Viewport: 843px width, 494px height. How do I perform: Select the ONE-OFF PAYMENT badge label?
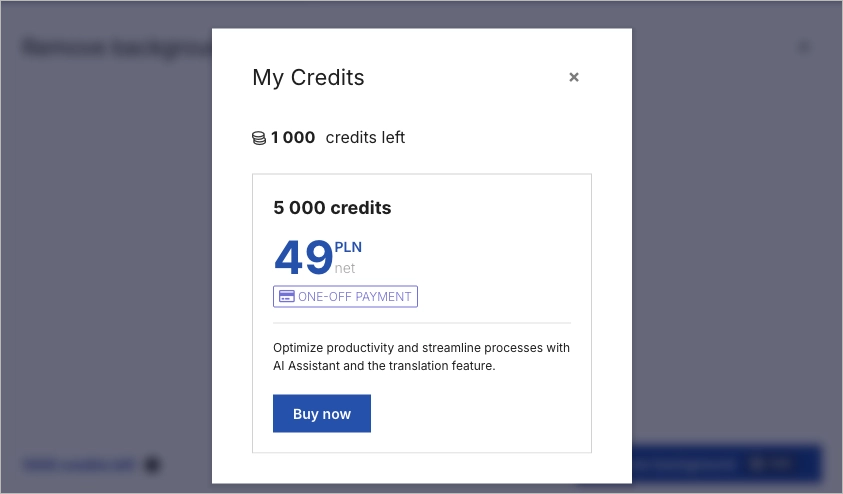(354, 297)
